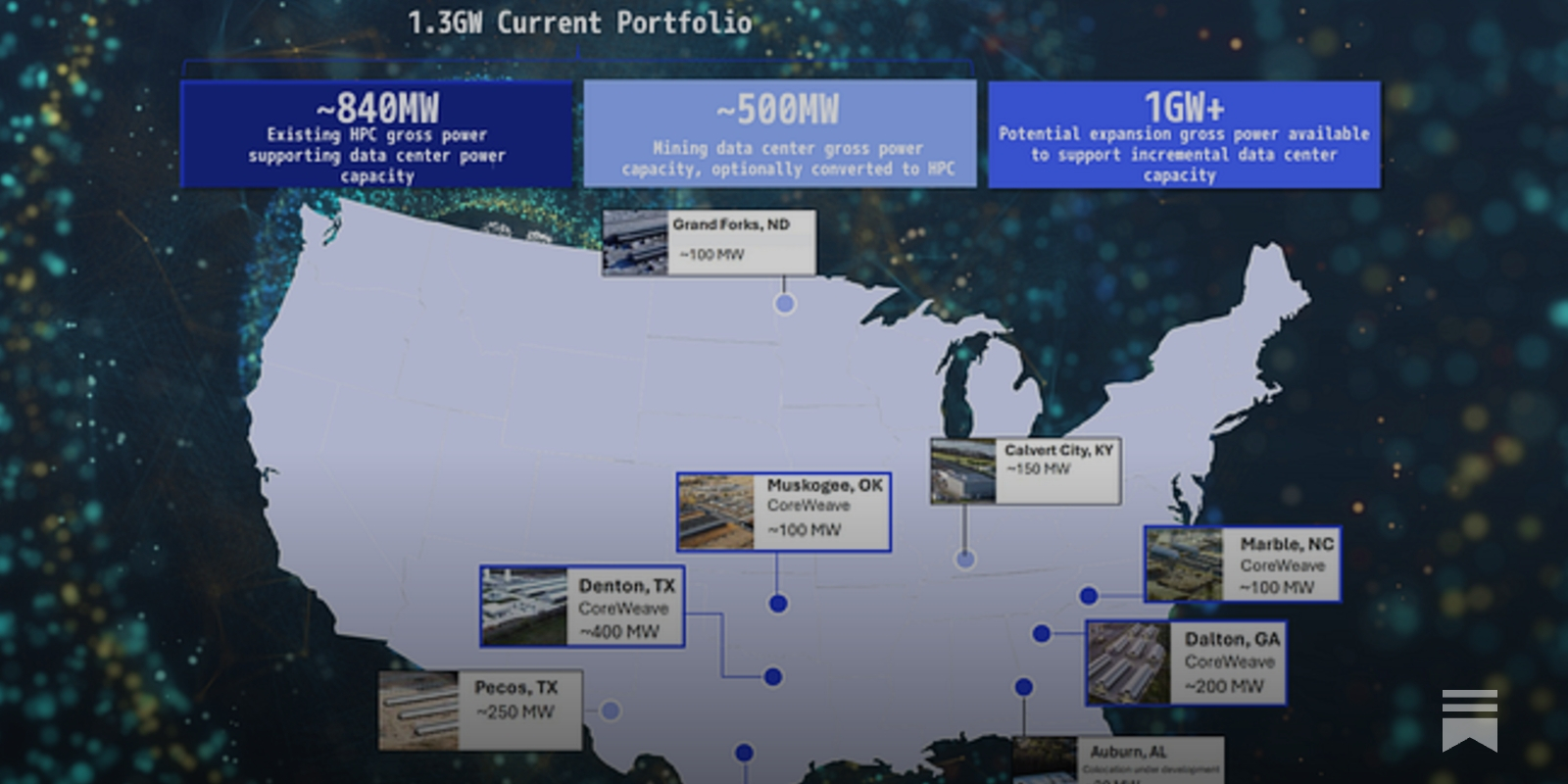Image resolution: width=1568 pixels, height=784 pixels.
Task: Open the Calvert City, KY site thumbnail
Action: 963,471
